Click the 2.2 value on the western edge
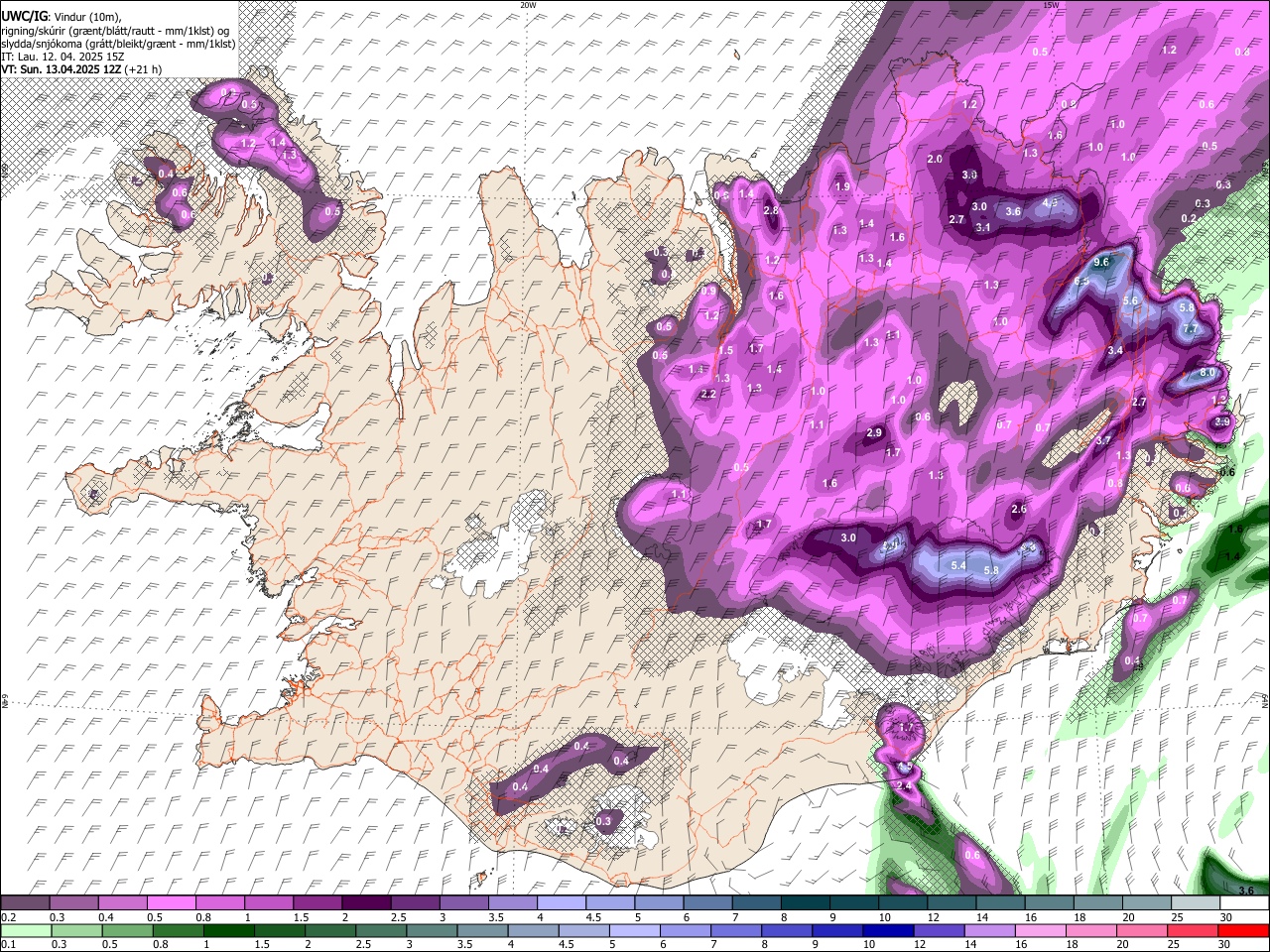Screen dimensions: 1270x952 [708, 395]
